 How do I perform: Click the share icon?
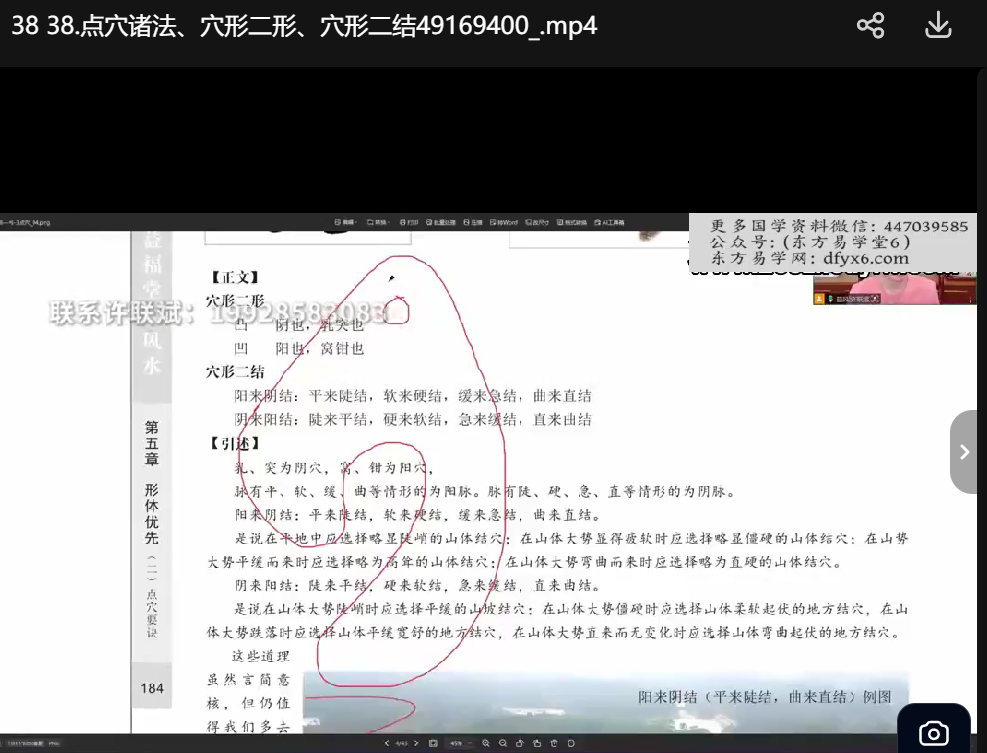click(x=870, y=26)
